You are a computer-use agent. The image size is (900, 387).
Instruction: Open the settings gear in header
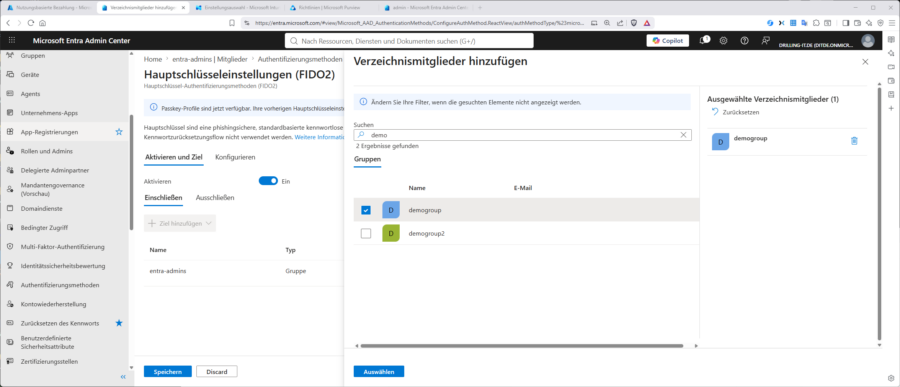point(724,41)
